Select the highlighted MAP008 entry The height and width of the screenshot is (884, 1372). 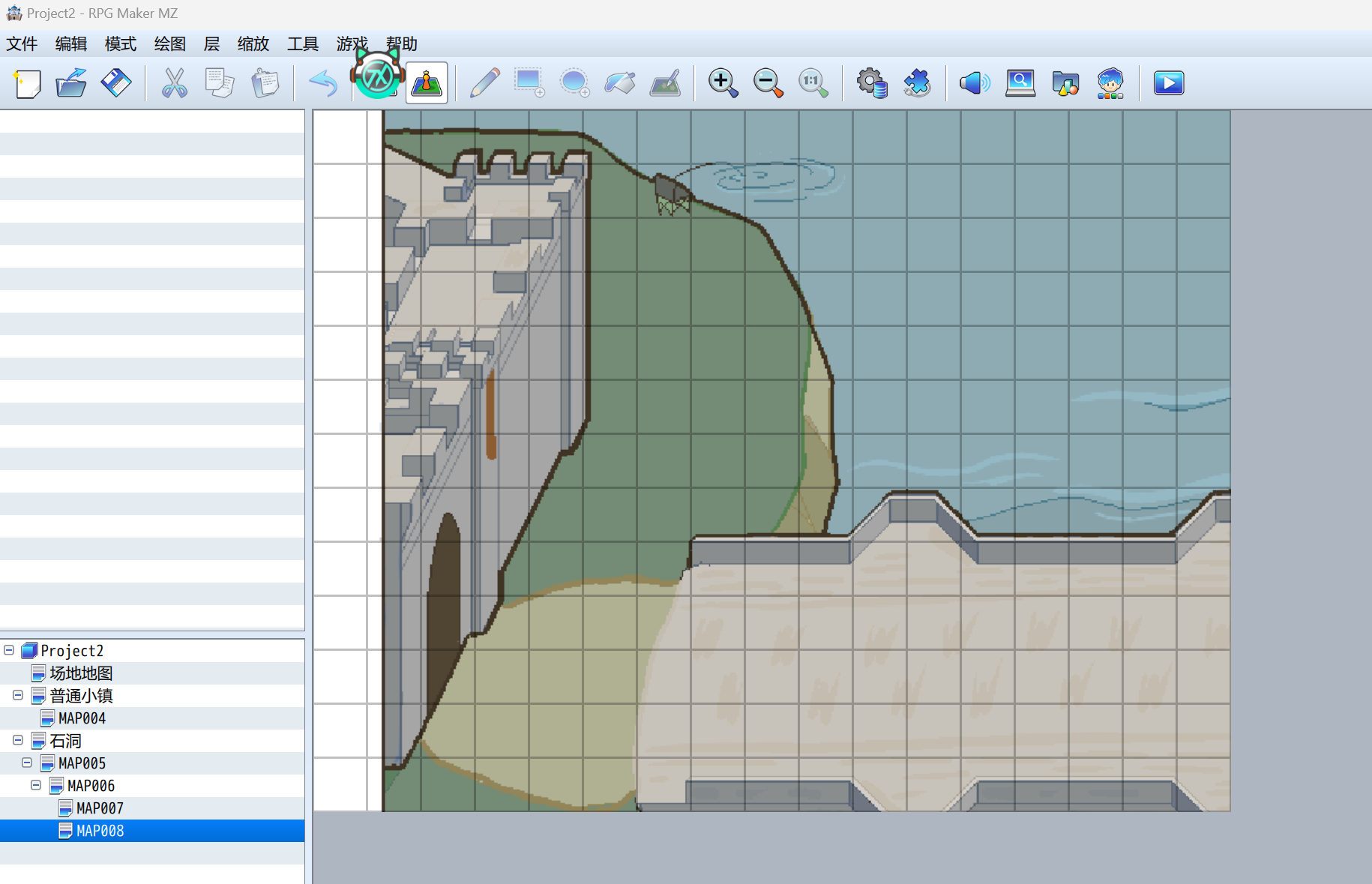click(x=100, y=831)
